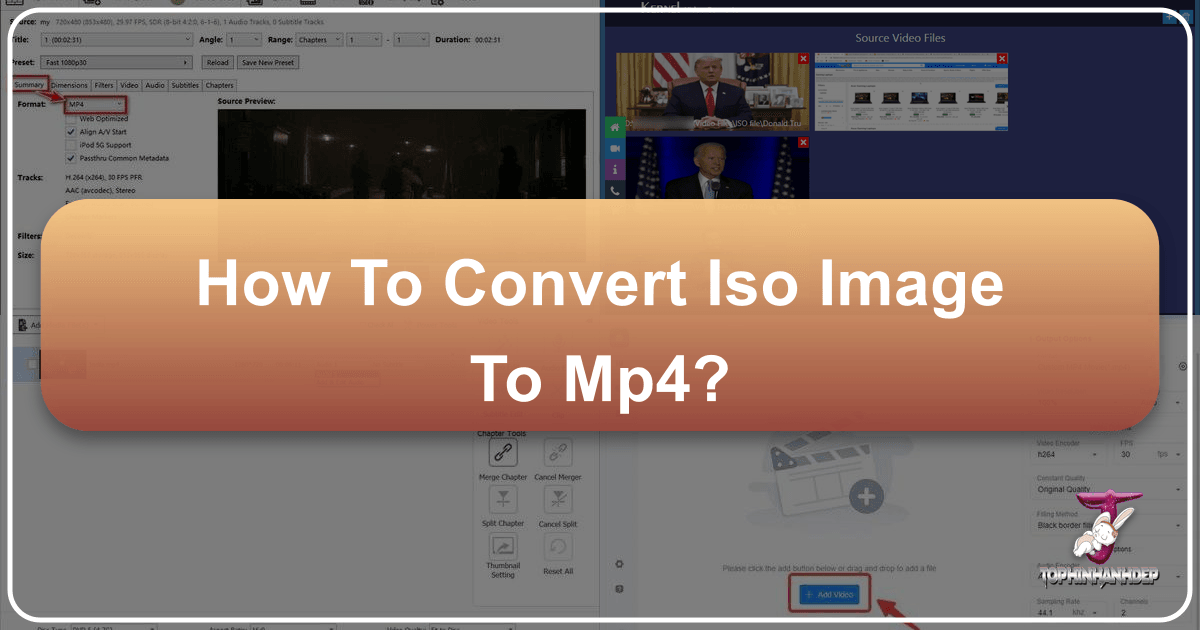Screen dimensions: 1200x630
Task: Click the Save New Preset button
Action: (x=267, y=62)
